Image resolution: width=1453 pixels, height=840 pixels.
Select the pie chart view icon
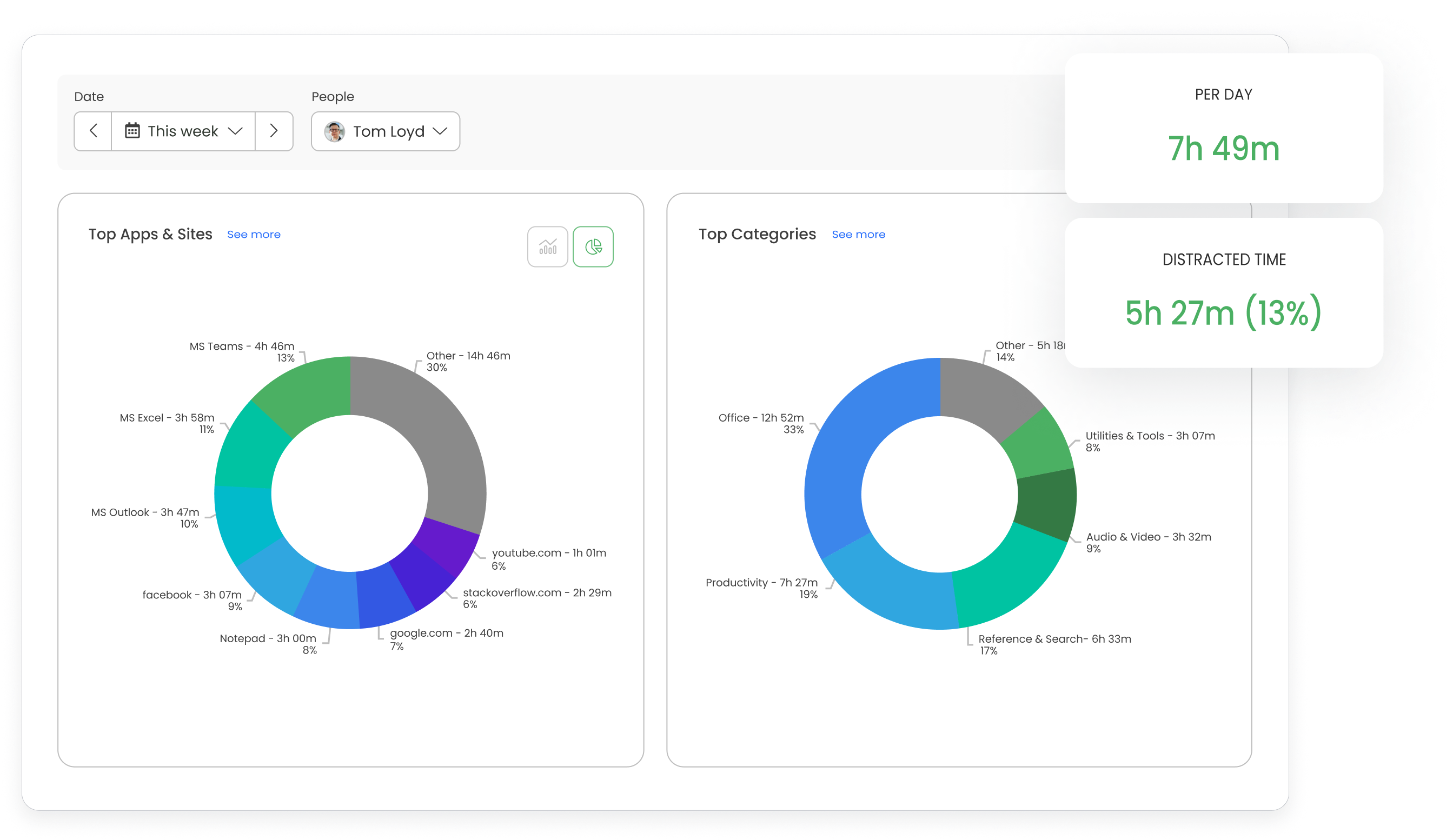(x=593, y=246)
